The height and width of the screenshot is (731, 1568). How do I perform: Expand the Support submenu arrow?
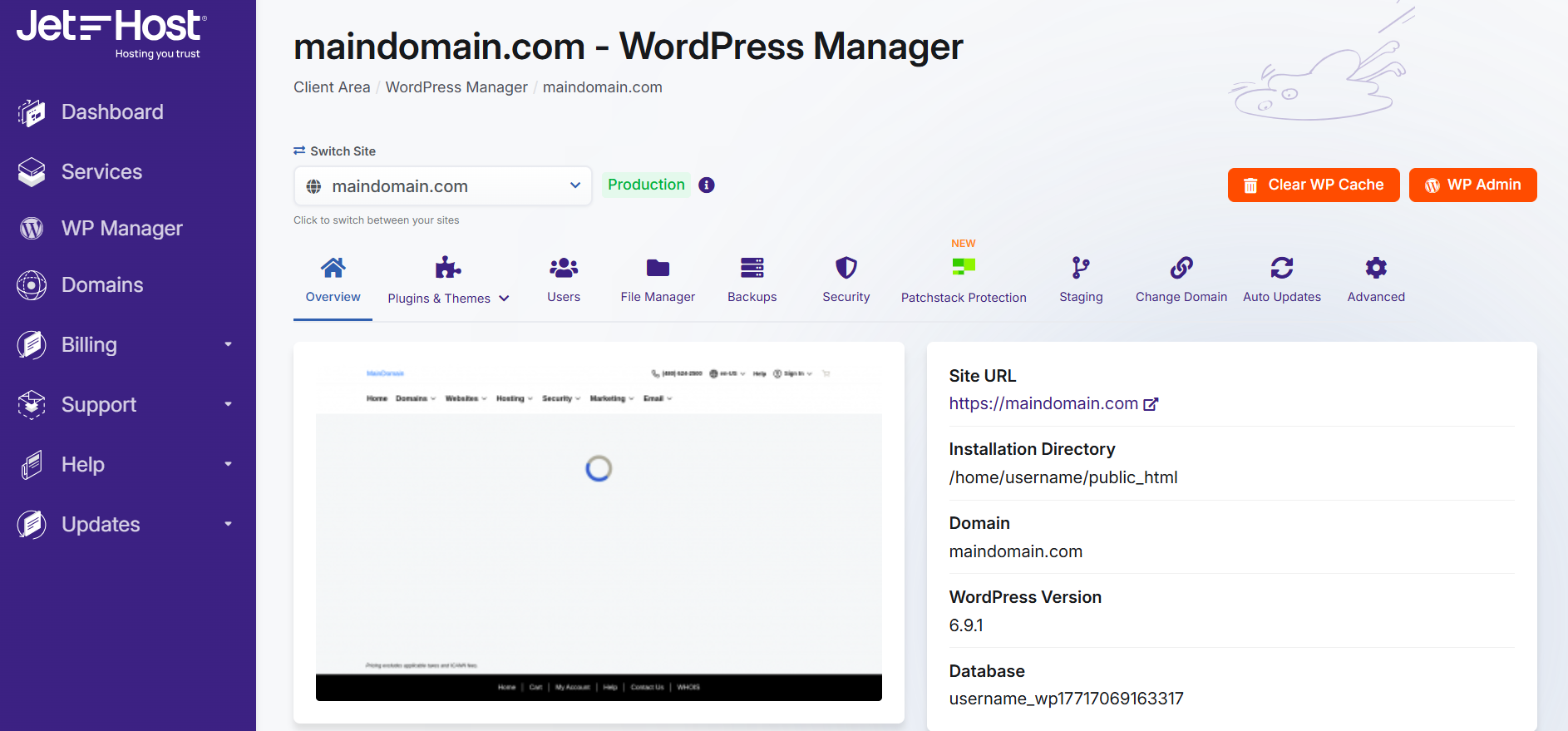228,404
